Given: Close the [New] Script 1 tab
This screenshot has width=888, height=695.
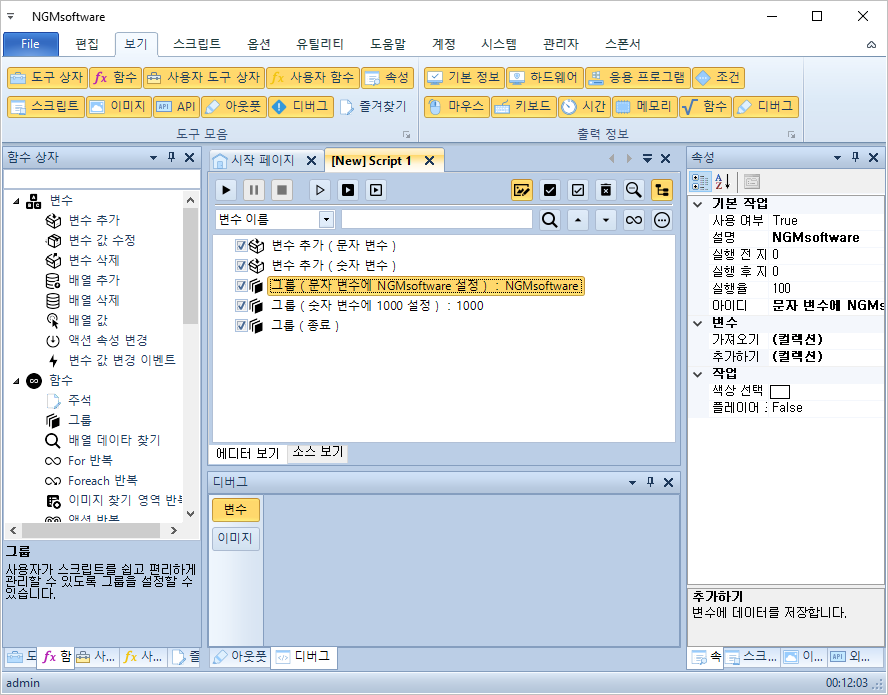Looking at the screenshot, I should pos(429,161).
